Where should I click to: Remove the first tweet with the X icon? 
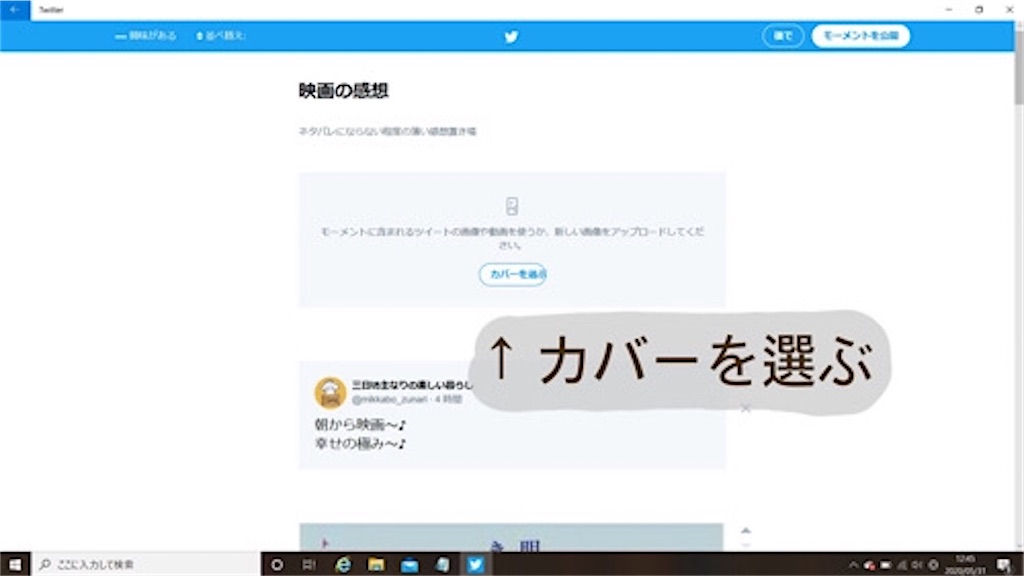tap(745, 409)
